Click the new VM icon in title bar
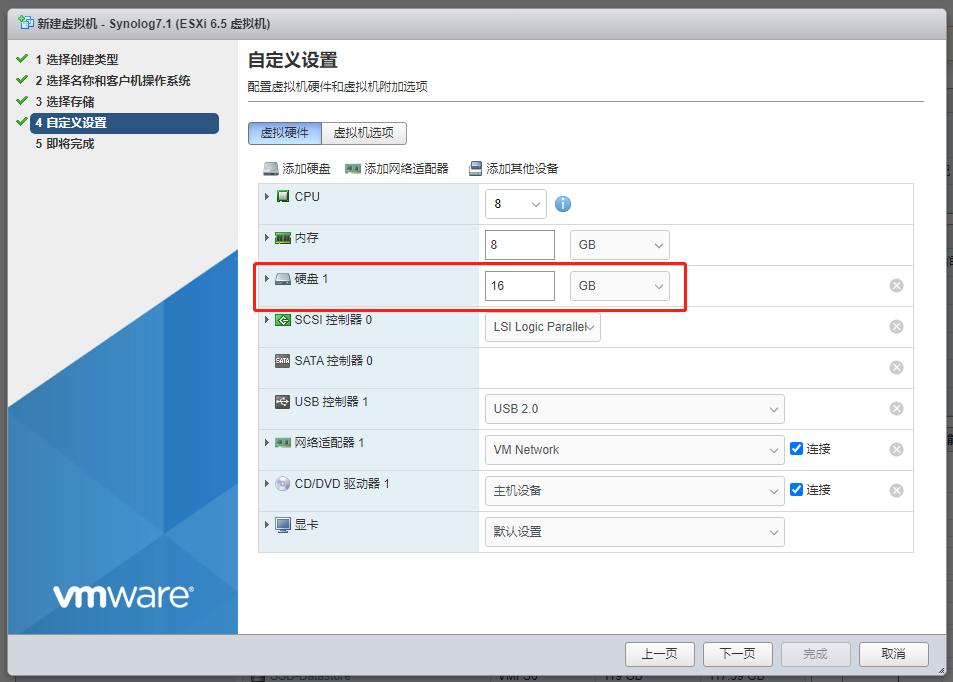The image size is (953, 682). (x=26, y=23)
